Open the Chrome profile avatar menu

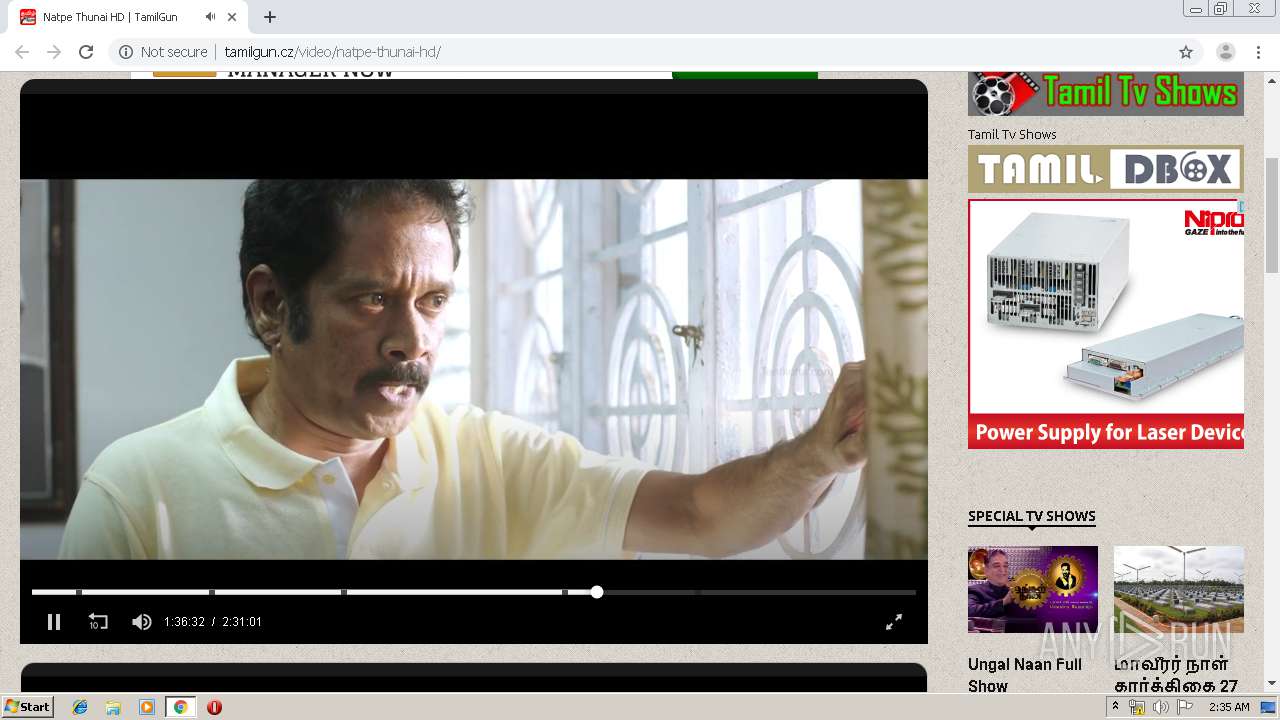click(1226, 52)
